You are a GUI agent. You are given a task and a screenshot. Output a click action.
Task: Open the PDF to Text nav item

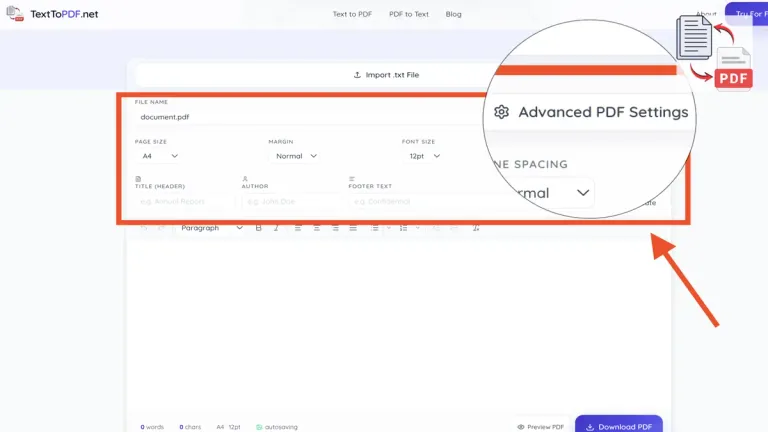(x=409, y=14)
